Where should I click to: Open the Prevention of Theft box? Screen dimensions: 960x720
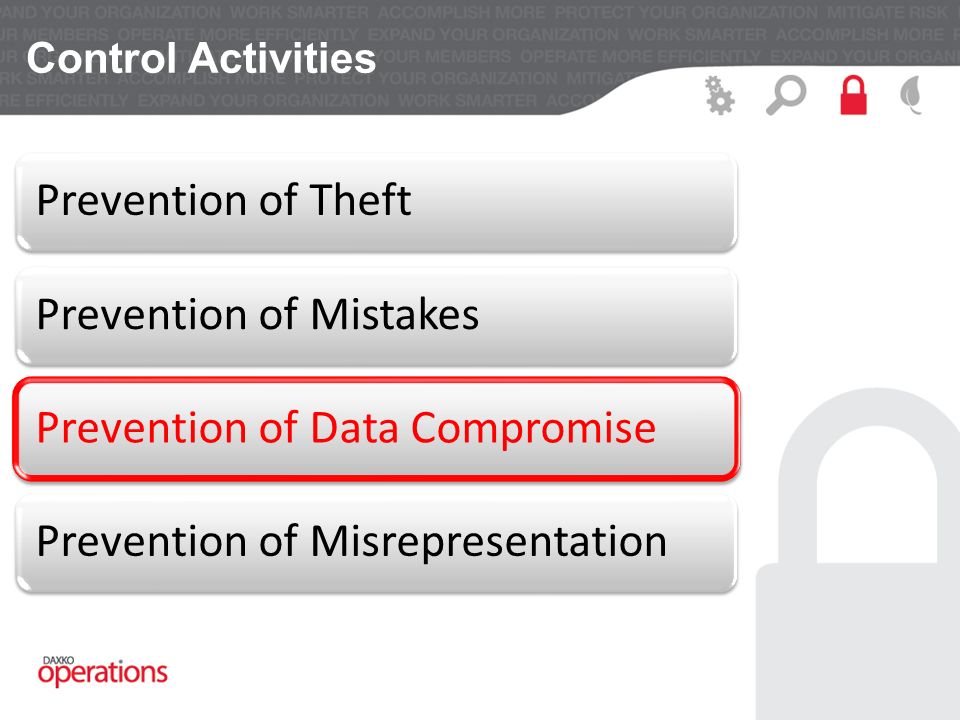click(376, 203)
